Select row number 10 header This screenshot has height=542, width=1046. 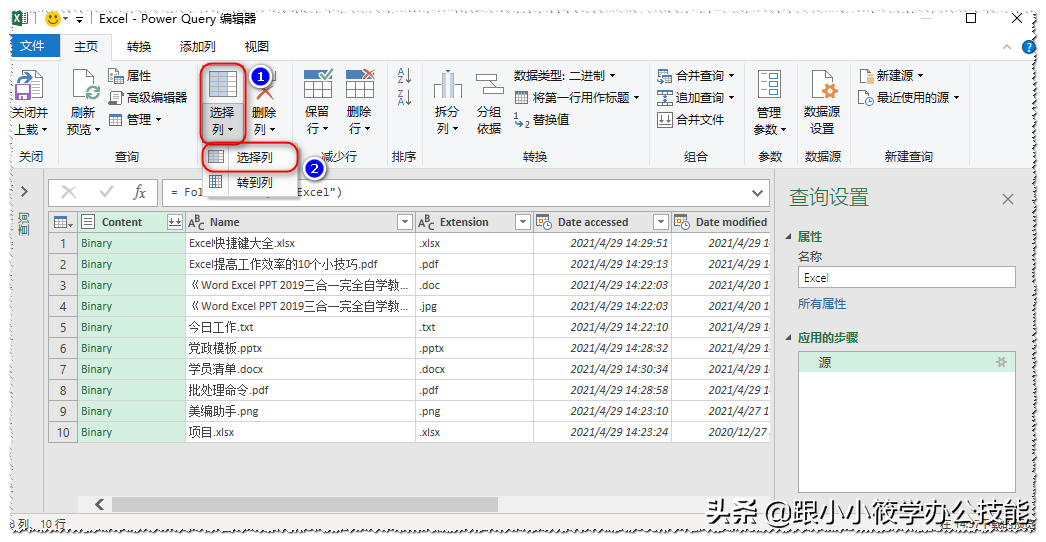63,433
